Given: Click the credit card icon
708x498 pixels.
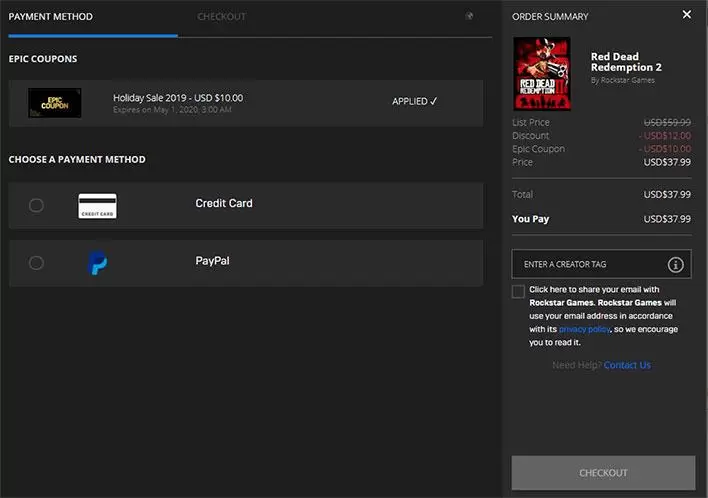Looking at the screenshot, I should coord(98,206).
